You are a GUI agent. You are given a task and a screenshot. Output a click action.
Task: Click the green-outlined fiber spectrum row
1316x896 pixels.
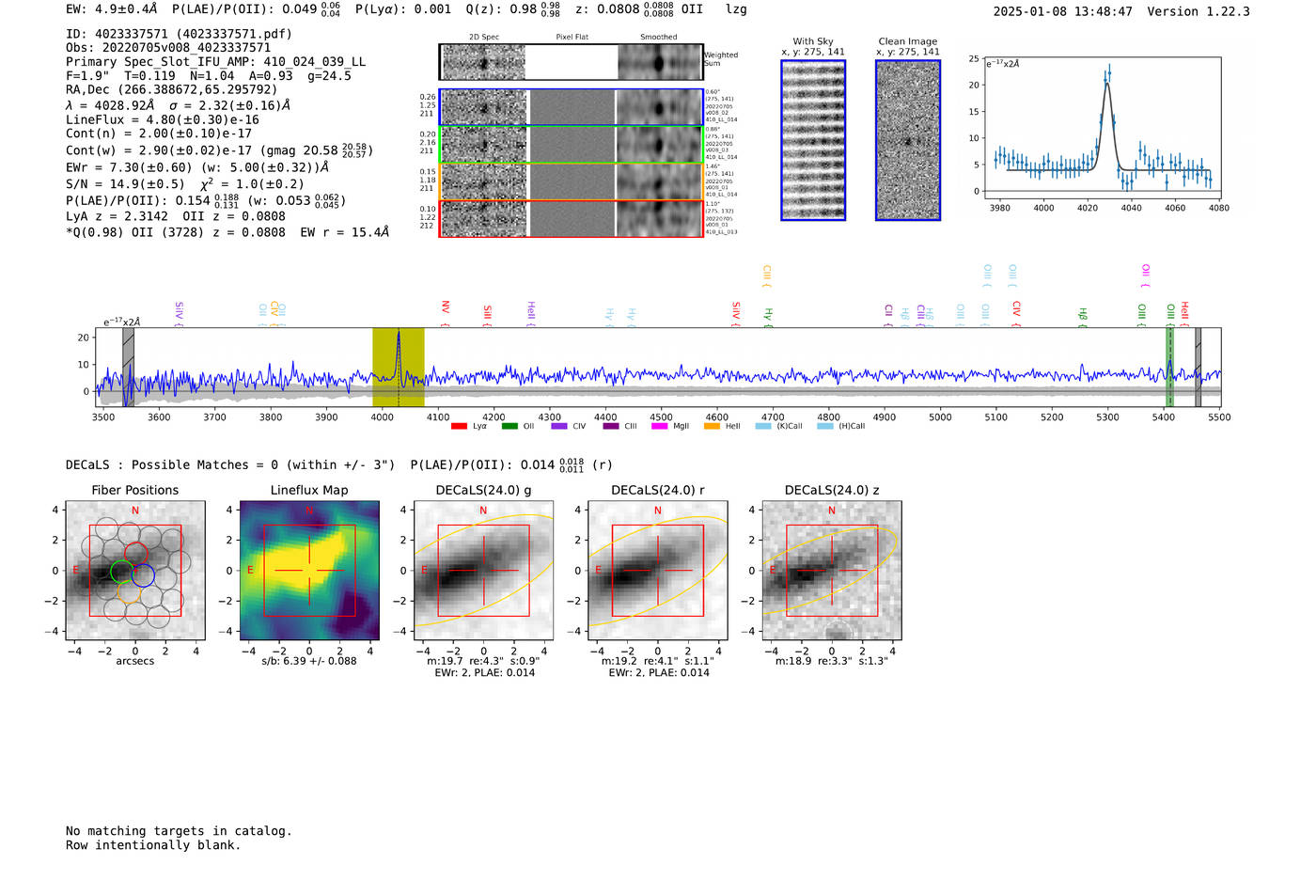[x=571, y=145]
